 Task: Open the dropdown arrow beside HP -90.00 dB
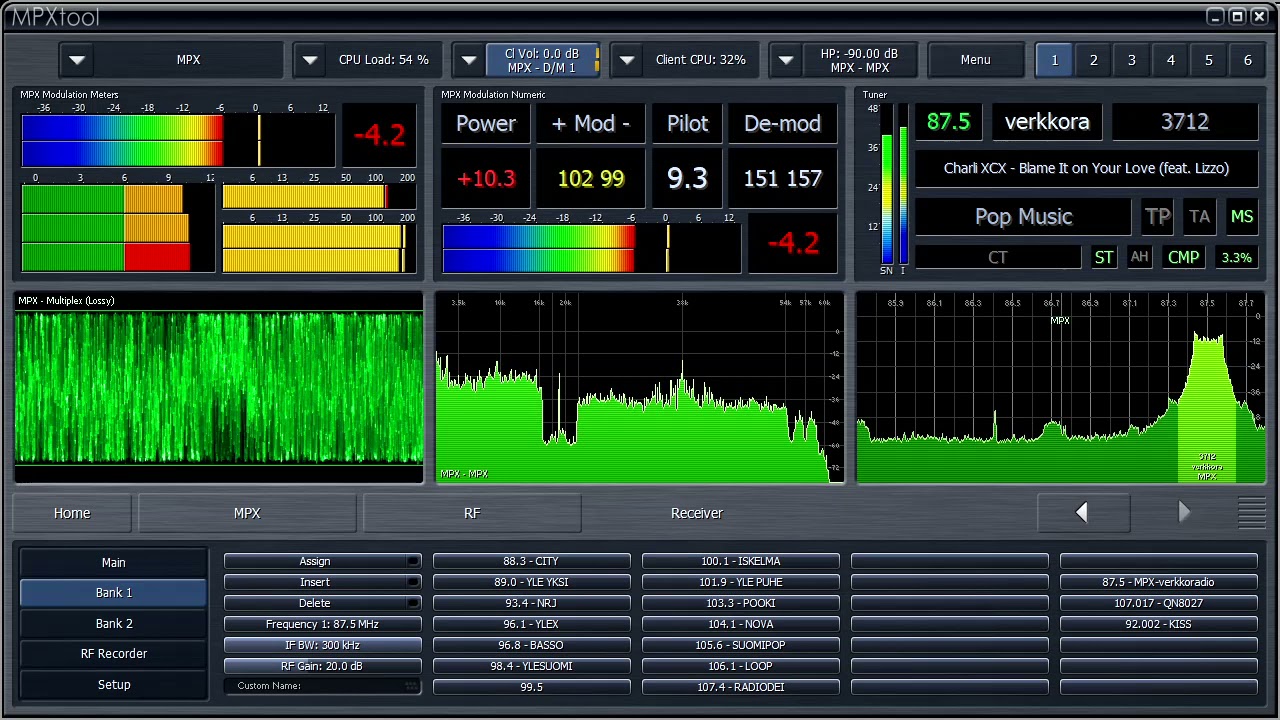point(786,60)
